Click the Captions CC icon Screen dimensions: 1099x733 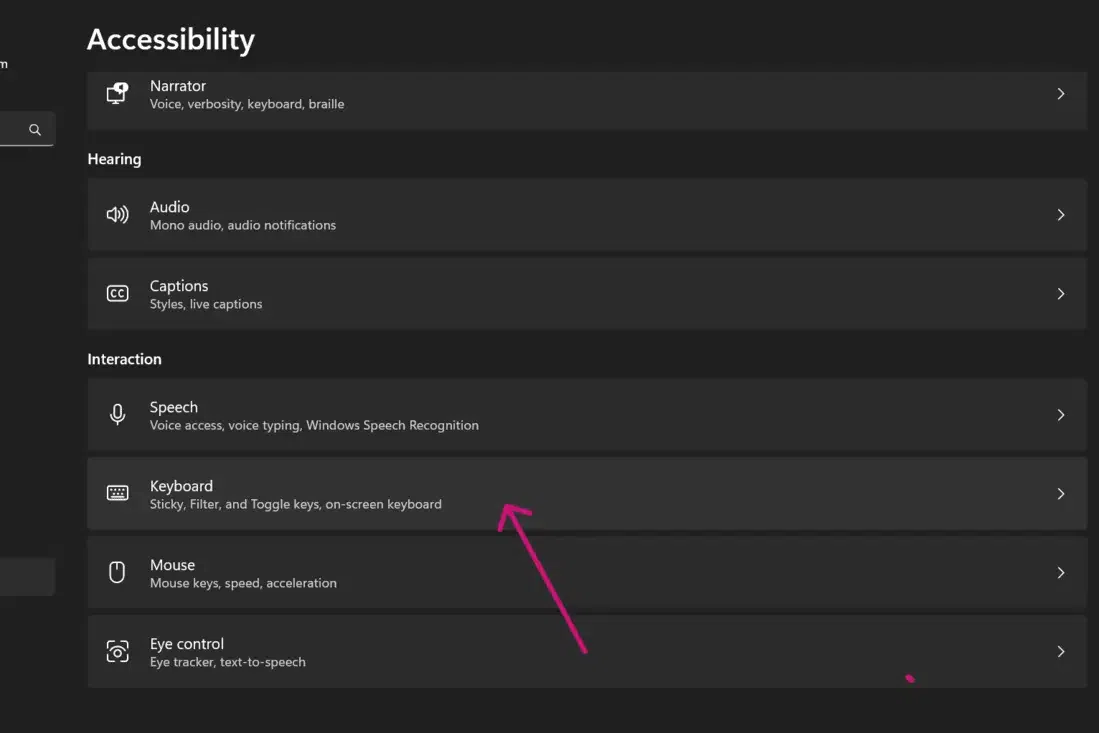(117, 293)
